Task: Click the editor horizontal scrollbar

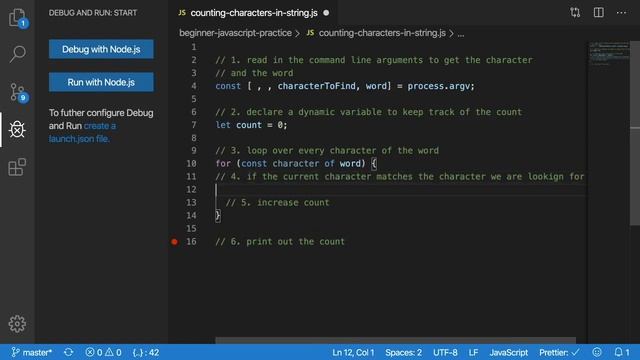Action: pos(396,340)
